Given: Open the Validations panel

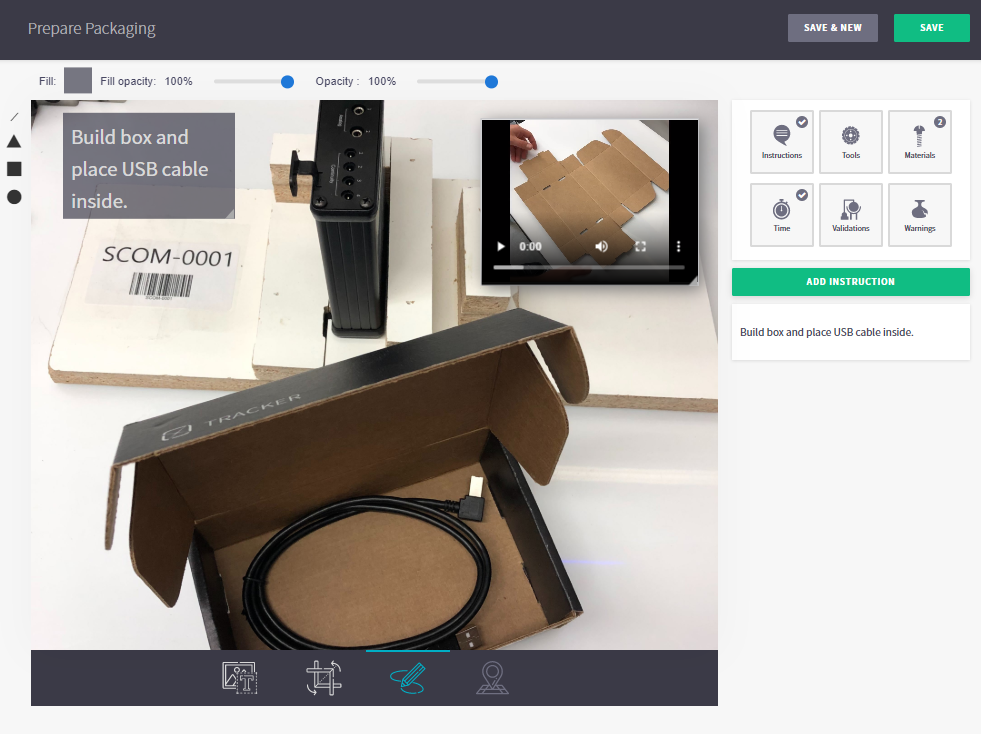Looking at the screenshot, I should (x=850, y=214).
